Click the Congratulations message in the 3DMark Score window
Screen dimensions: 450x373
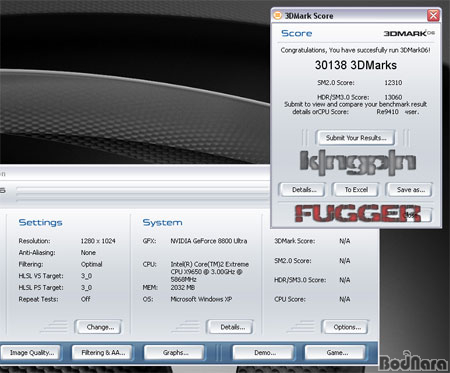click(x=355, y=50)
